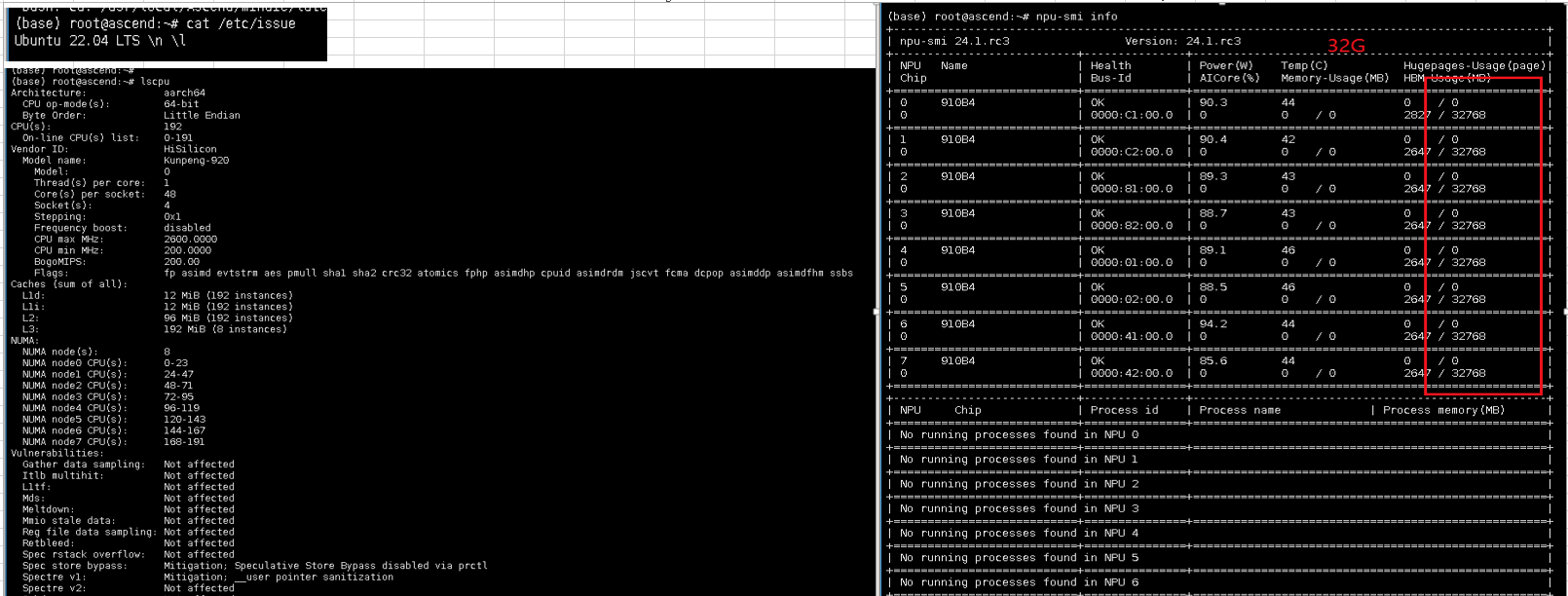The height and width of the screenshot is (596, 1568).
Task: Click the 'Bus-Id' column header
Action: 1111,78
